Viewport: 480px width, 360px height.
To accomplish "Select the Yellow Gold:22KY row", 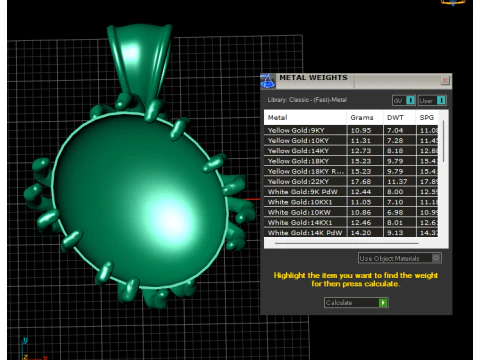I will pyautogui.click(x=351, y=181).
